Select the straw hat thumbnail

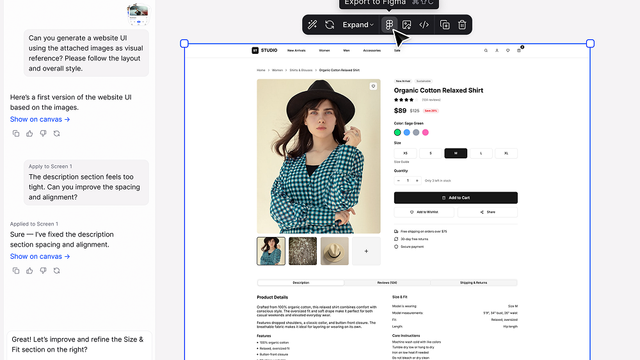[x=335, y=251]
